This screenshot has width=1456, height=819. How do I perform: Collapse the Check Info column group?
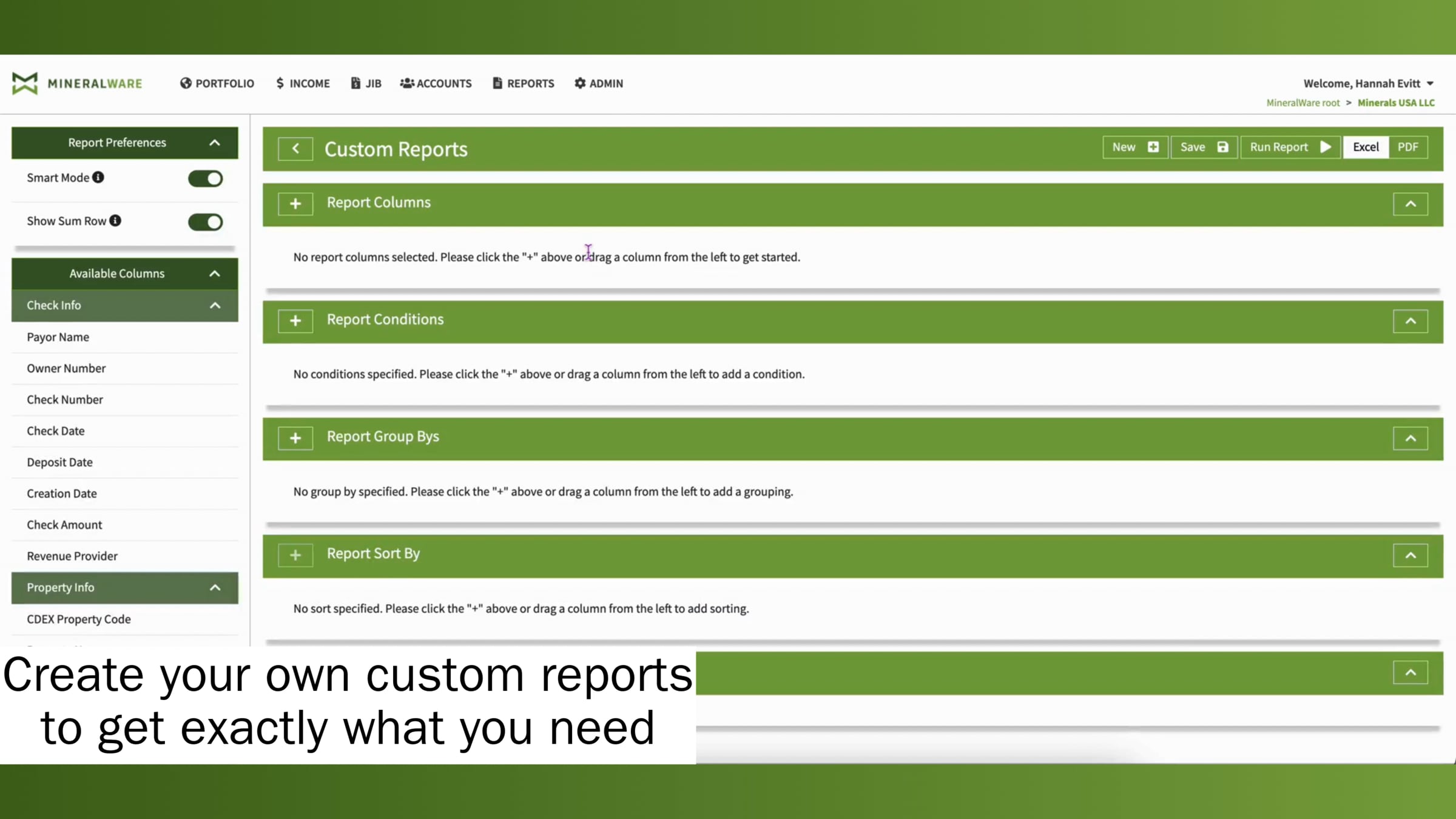click(x=215, y=305)
